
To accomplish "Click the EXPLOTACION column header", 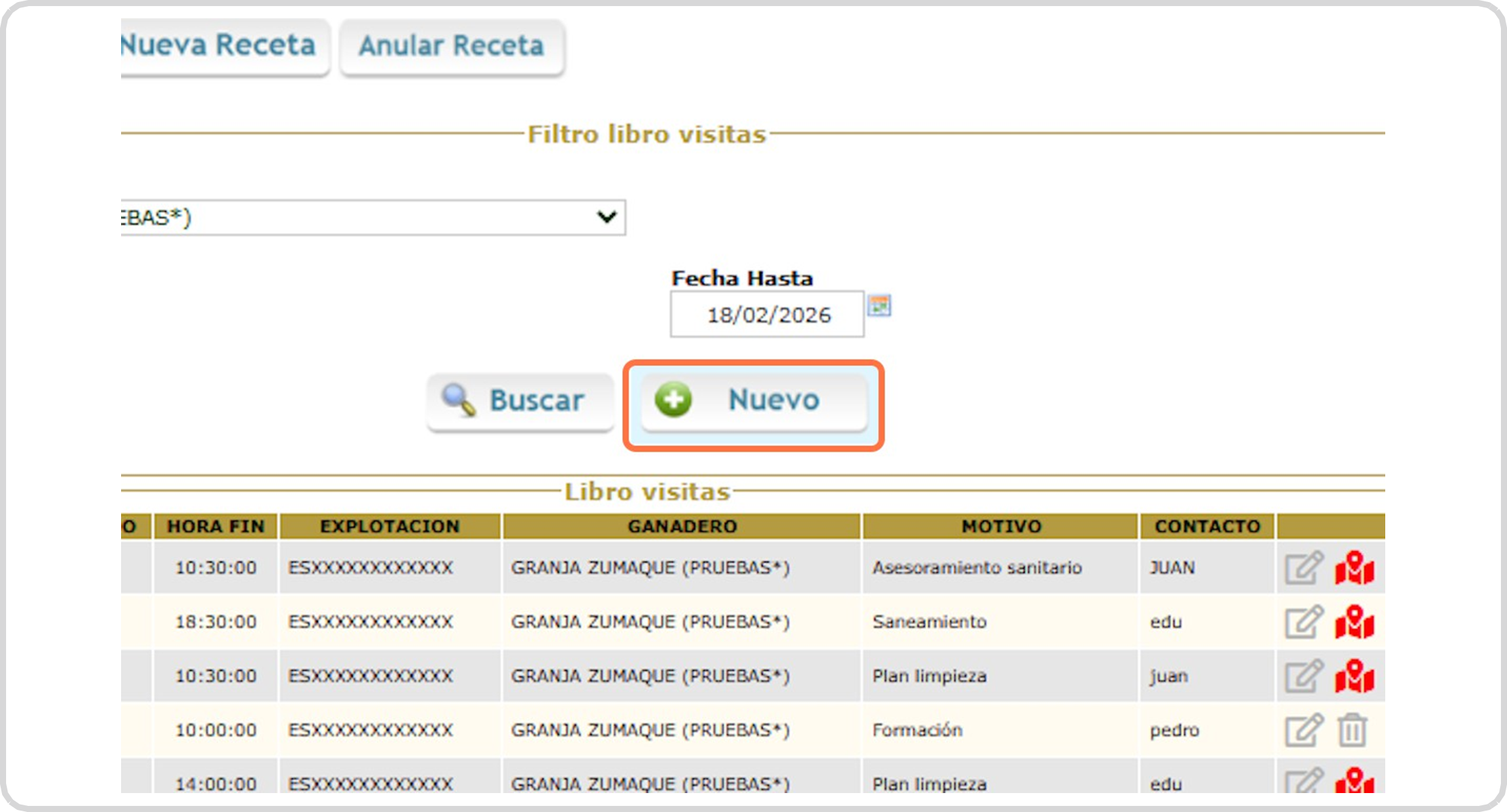I will tap(390, 526).
